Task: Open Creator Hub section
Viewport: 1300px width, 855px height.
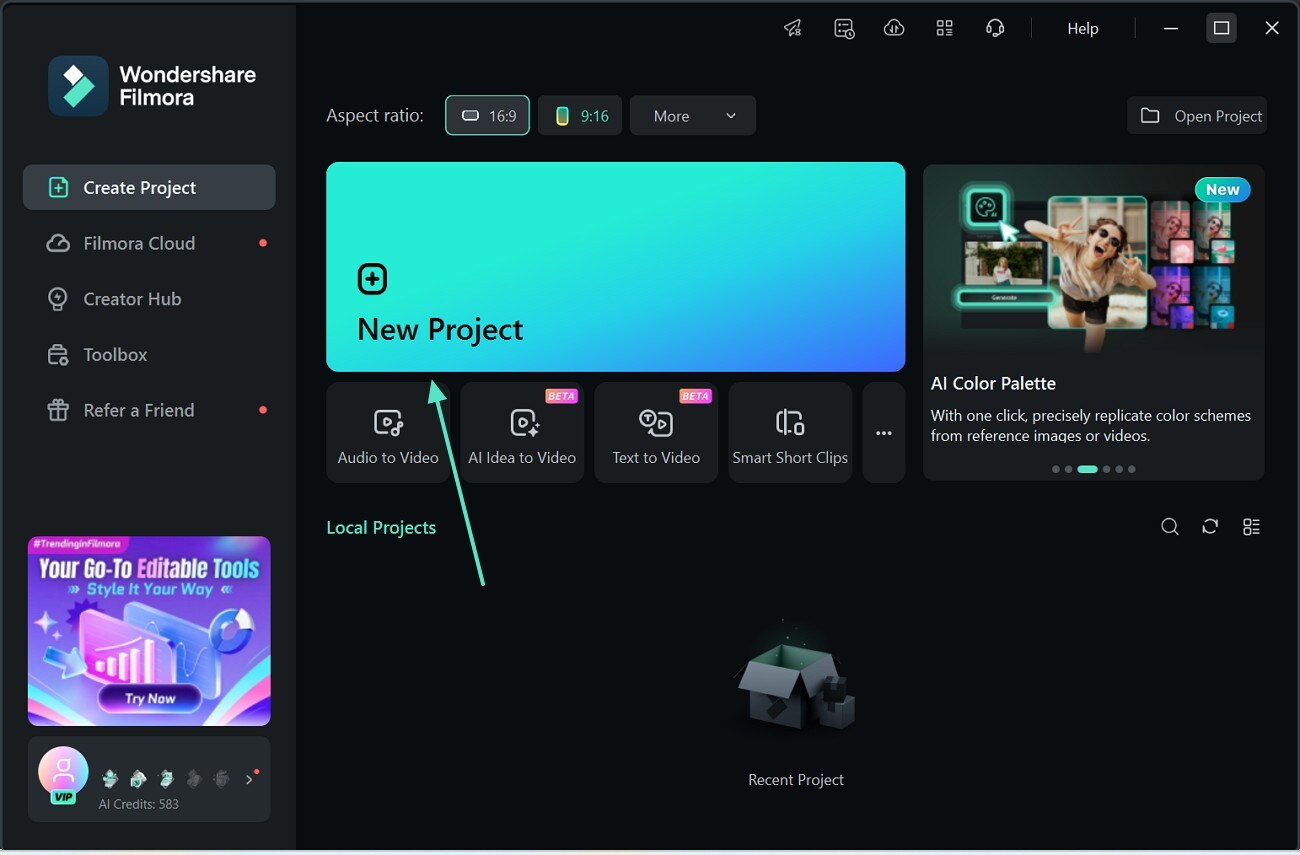Action: tap(149, 299)
